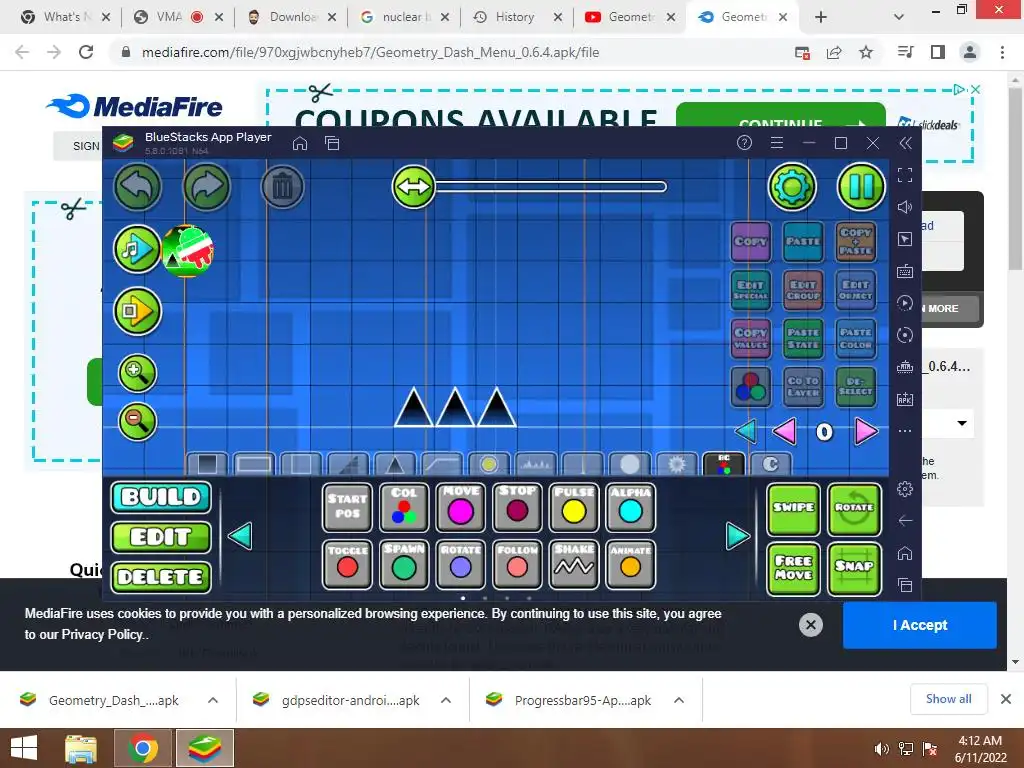
Task: Zoom out with the minus magnifier
Action: [137, 422]
